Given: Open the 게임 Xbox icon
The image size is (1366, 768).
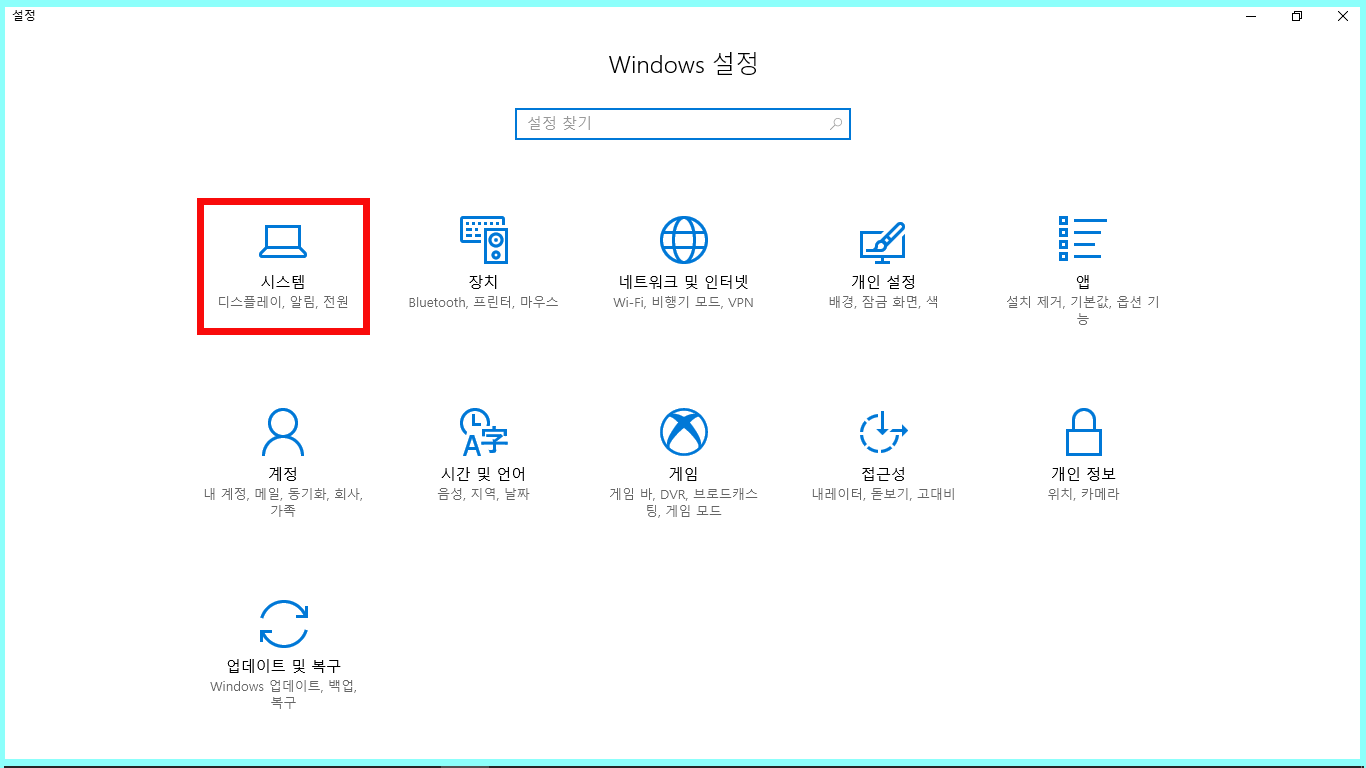Looking at the screenshot, I should [684, 432].
